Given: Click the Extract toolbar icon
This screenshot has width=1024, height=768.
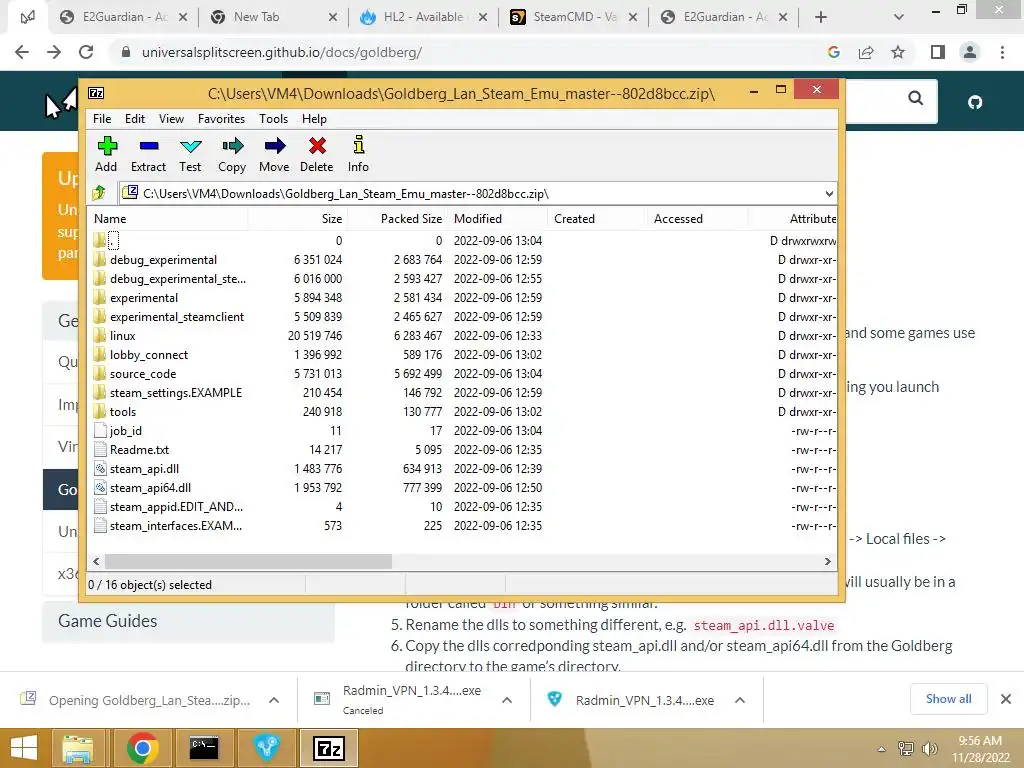Looking at the screenshot, I should coord(148,154).
